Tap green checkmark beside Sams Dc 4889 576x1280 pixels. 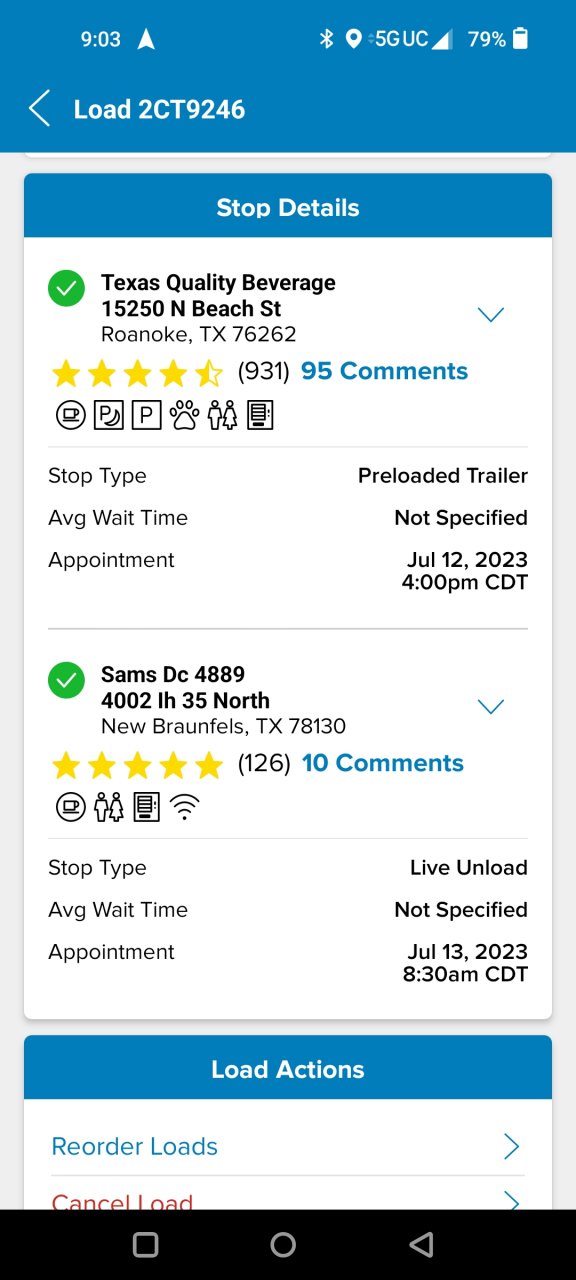coord(66,681)
